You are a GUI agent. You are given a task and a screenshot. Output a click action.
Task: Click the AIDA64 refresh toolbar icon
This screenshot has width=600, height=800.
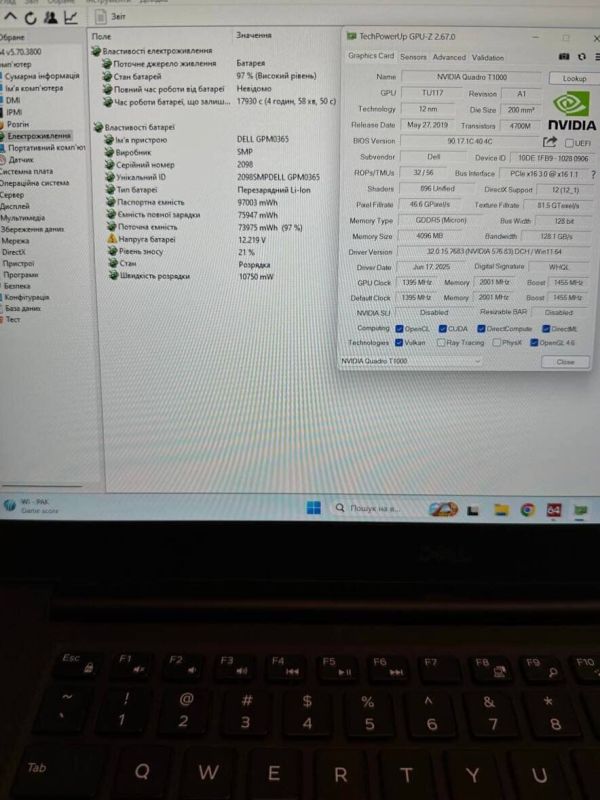[31, 18]
